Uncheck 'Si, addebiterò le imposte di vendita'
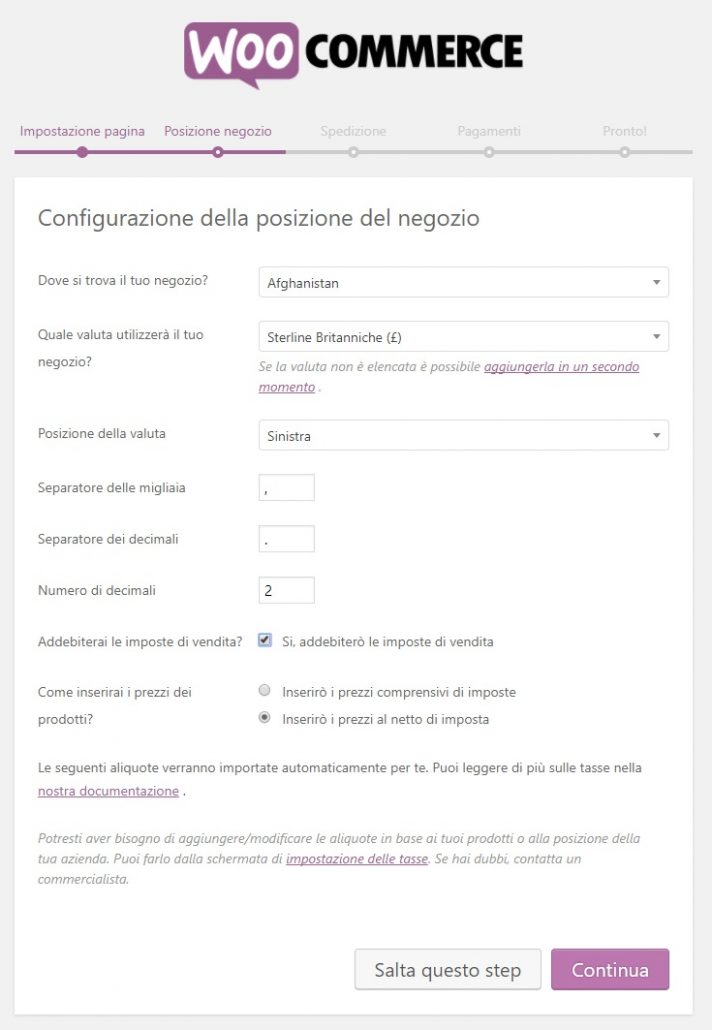 [265, 641]
